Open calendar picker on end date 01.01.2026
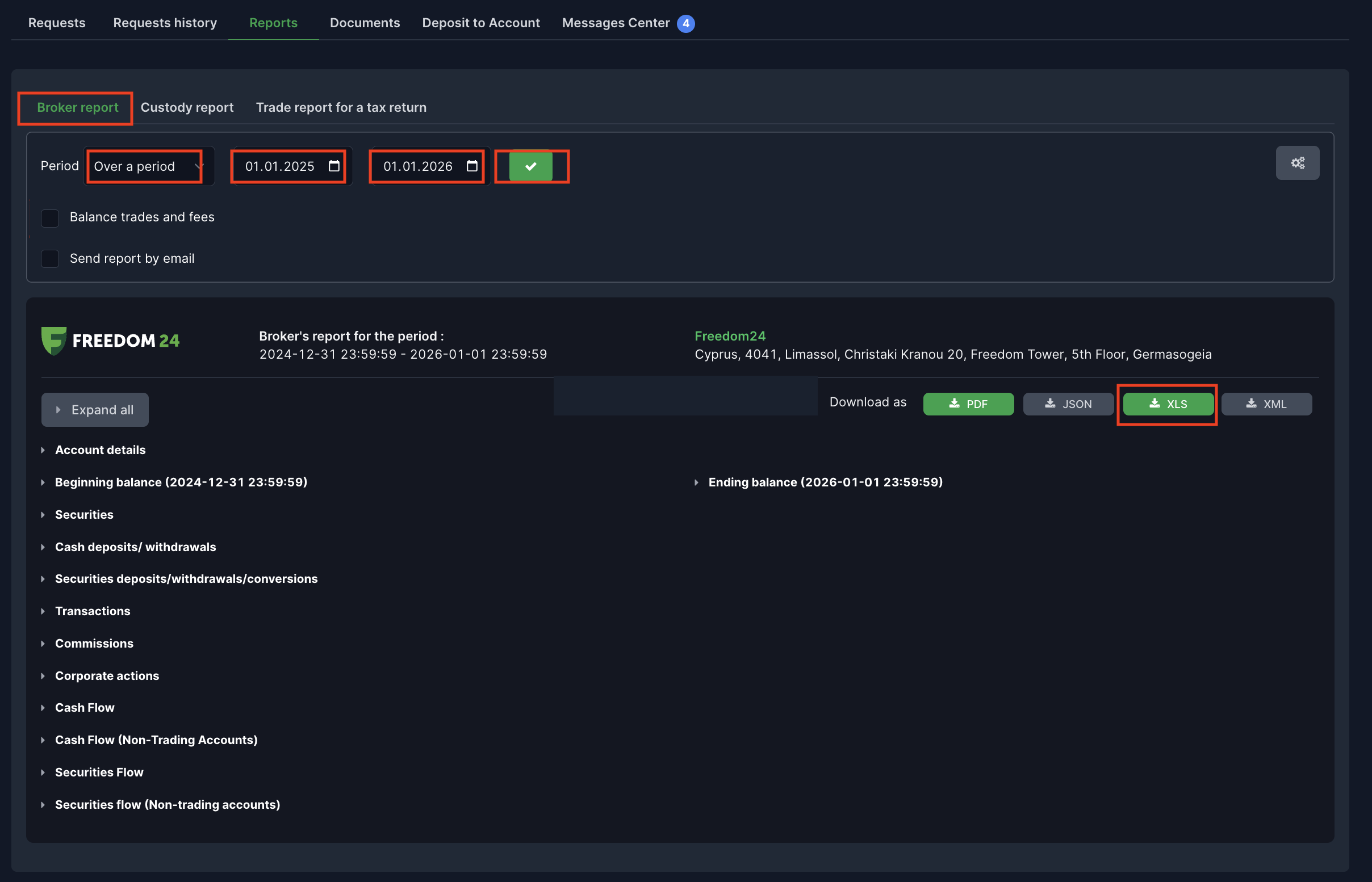1372x882 pixels. click(472, 166)
